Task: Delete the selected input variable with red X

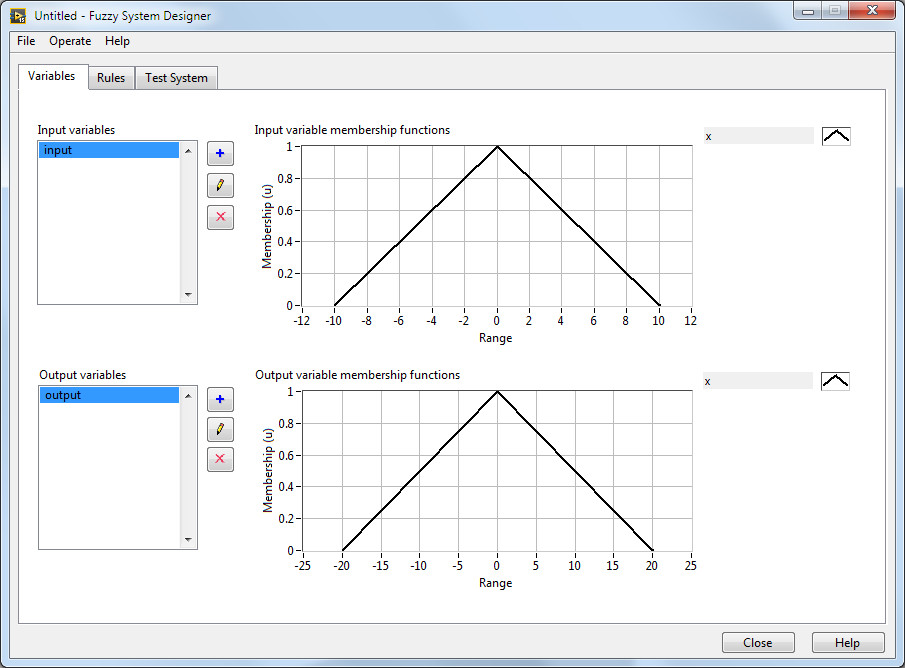Action: click(x=220, y=217)
